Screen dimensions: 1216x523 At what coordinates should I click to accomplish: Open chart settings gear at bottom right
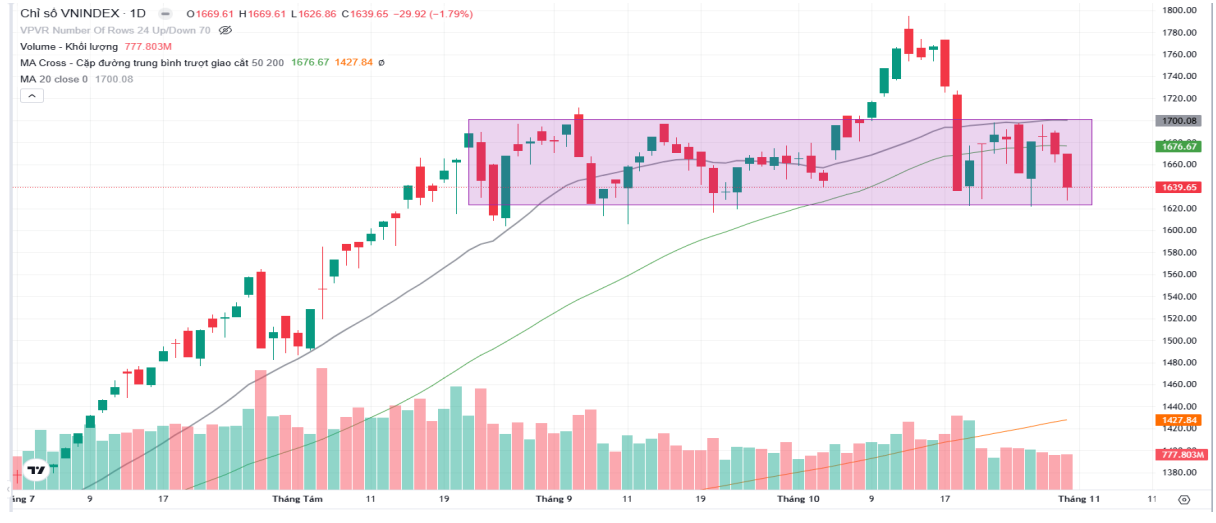[x=1184, y=498]
